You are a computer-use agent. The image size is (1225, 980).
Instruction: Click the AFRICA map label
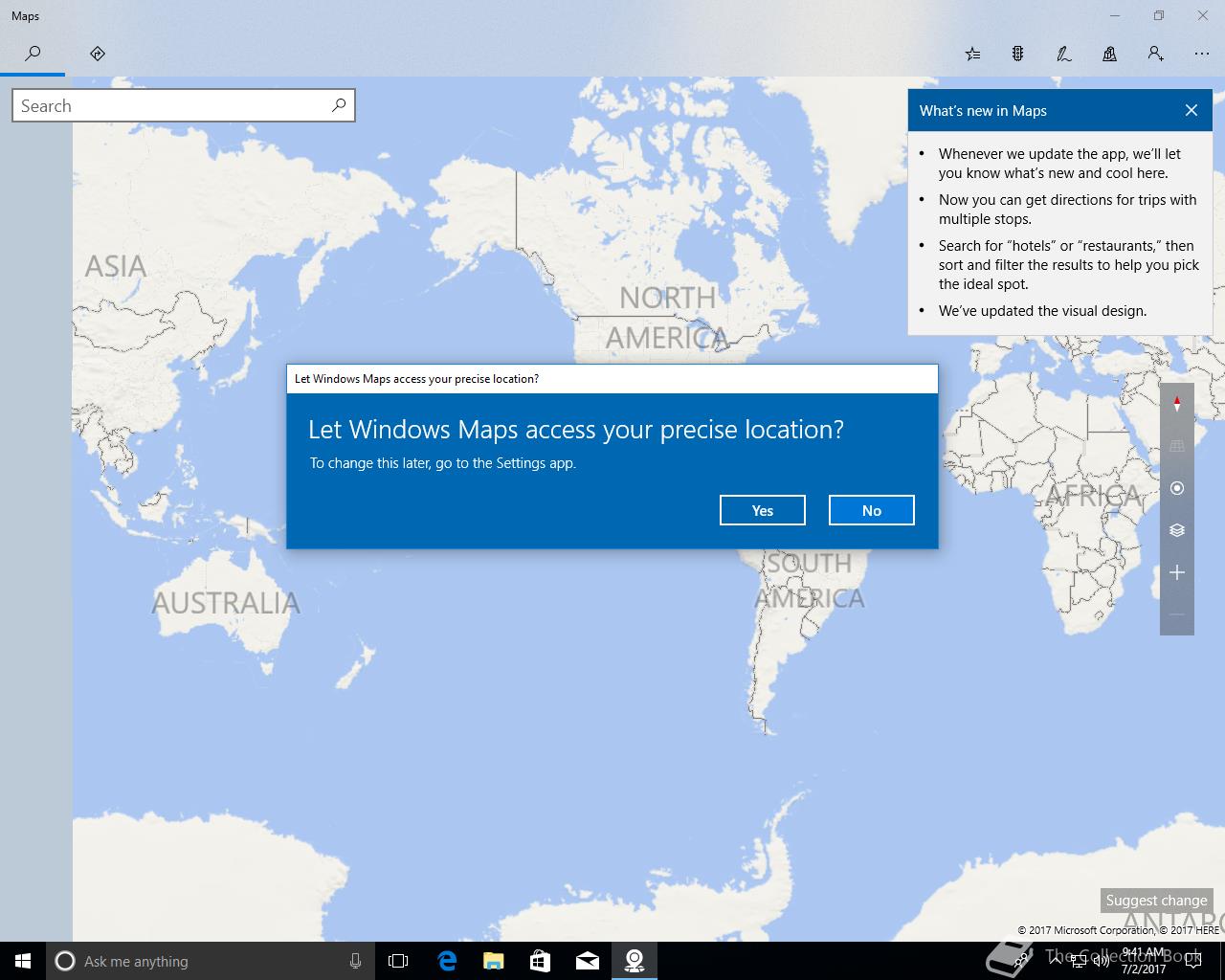coord(1093,496)
